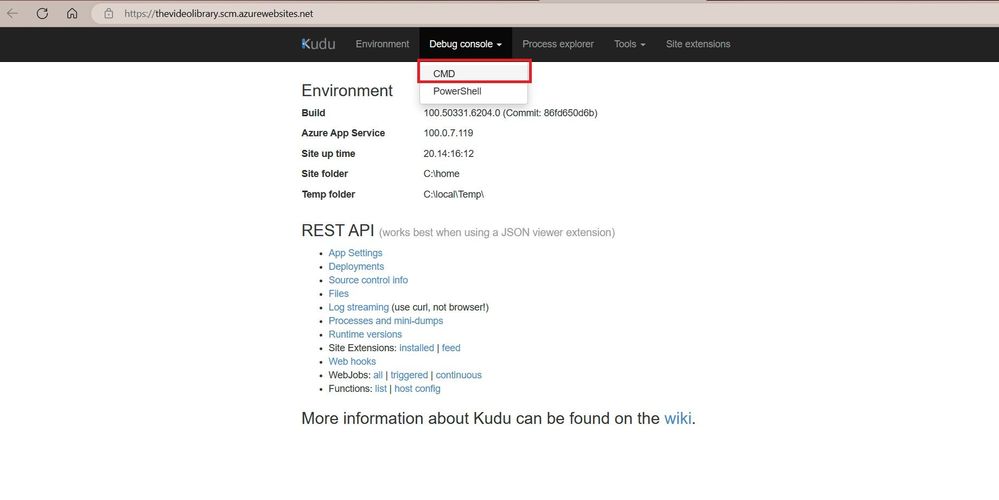
Task: Collapse the Debug console dropdown
Action: click(x=465, y=44)
